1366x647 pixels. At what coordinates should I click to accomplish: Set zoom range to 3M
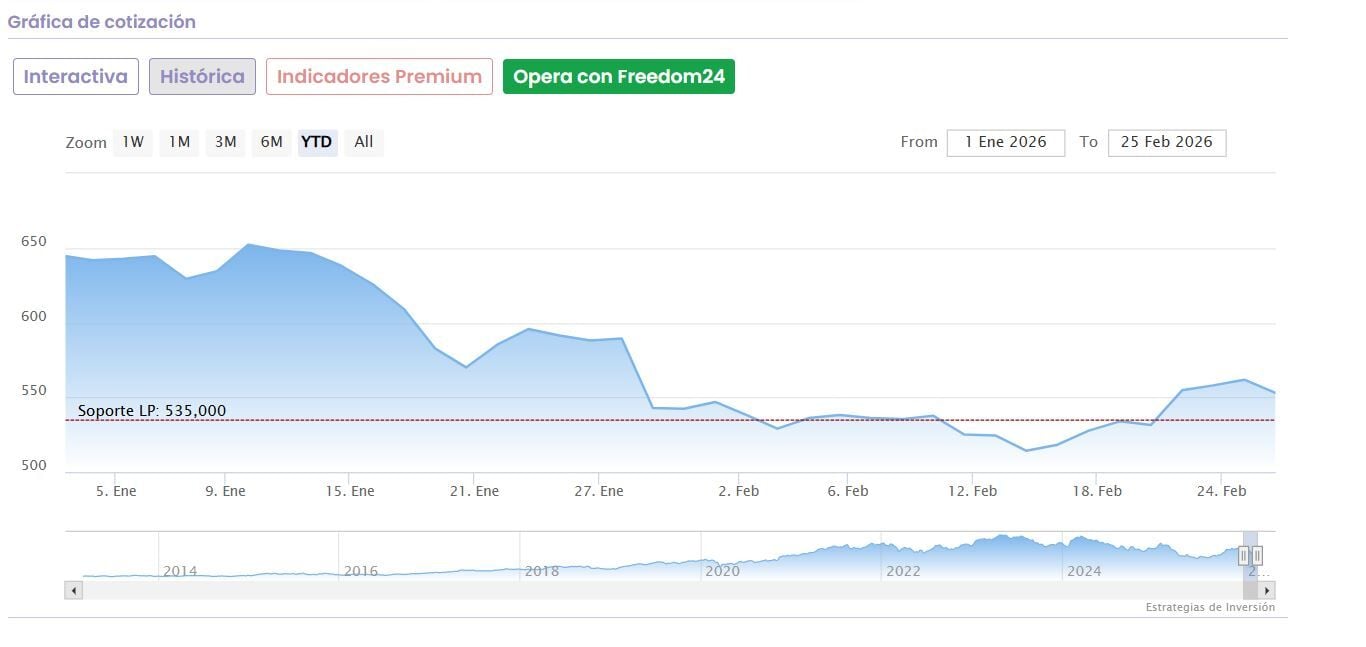click(x=226, y=142)
